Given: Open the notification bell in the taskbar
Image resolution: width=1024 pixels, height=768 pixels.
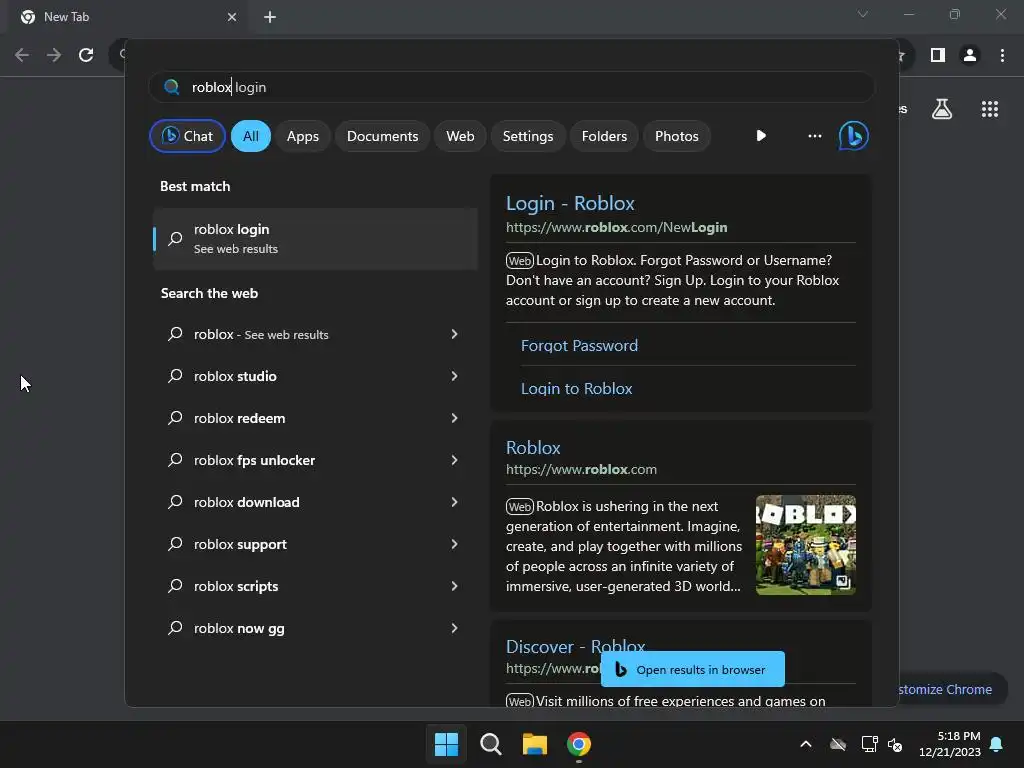Looking at the screenshot, I should pyautogui.click(x=997, y=744).
